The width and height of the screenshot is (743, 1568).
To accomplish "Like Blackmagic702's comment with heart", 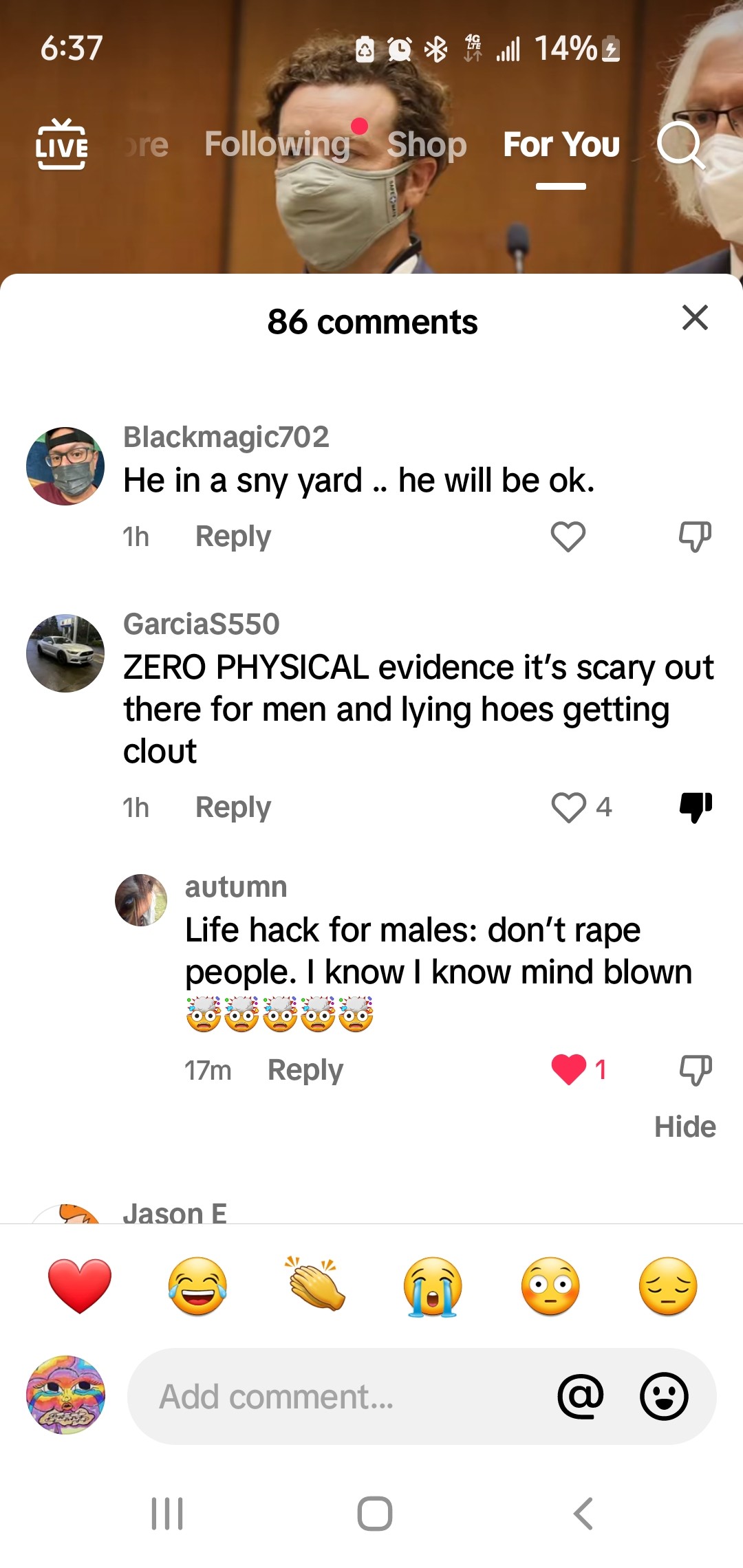I will click(568, 536).
